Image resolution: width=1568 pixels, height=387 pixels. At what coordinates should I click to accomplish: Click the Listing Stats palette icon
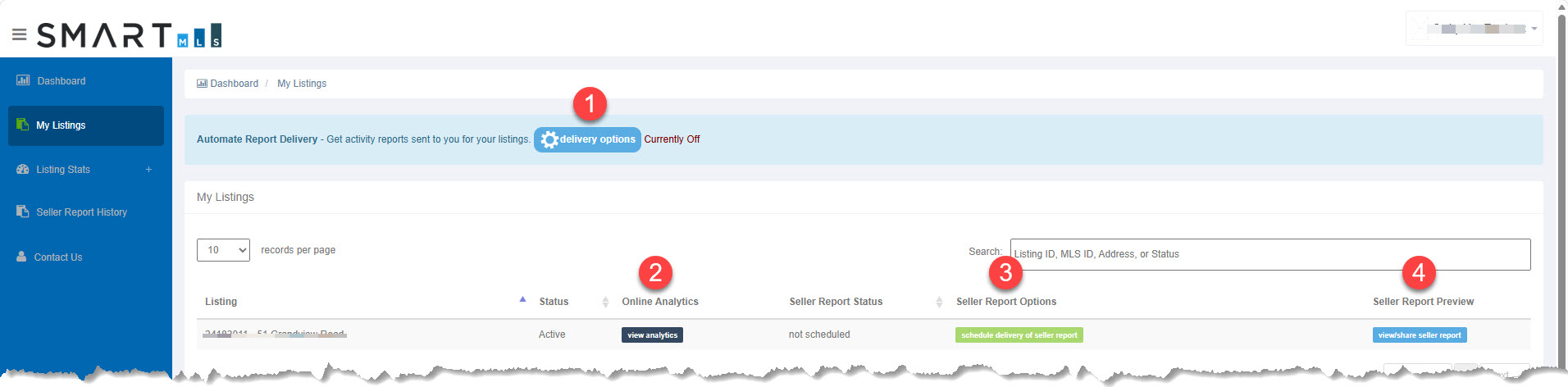(23, 169)
